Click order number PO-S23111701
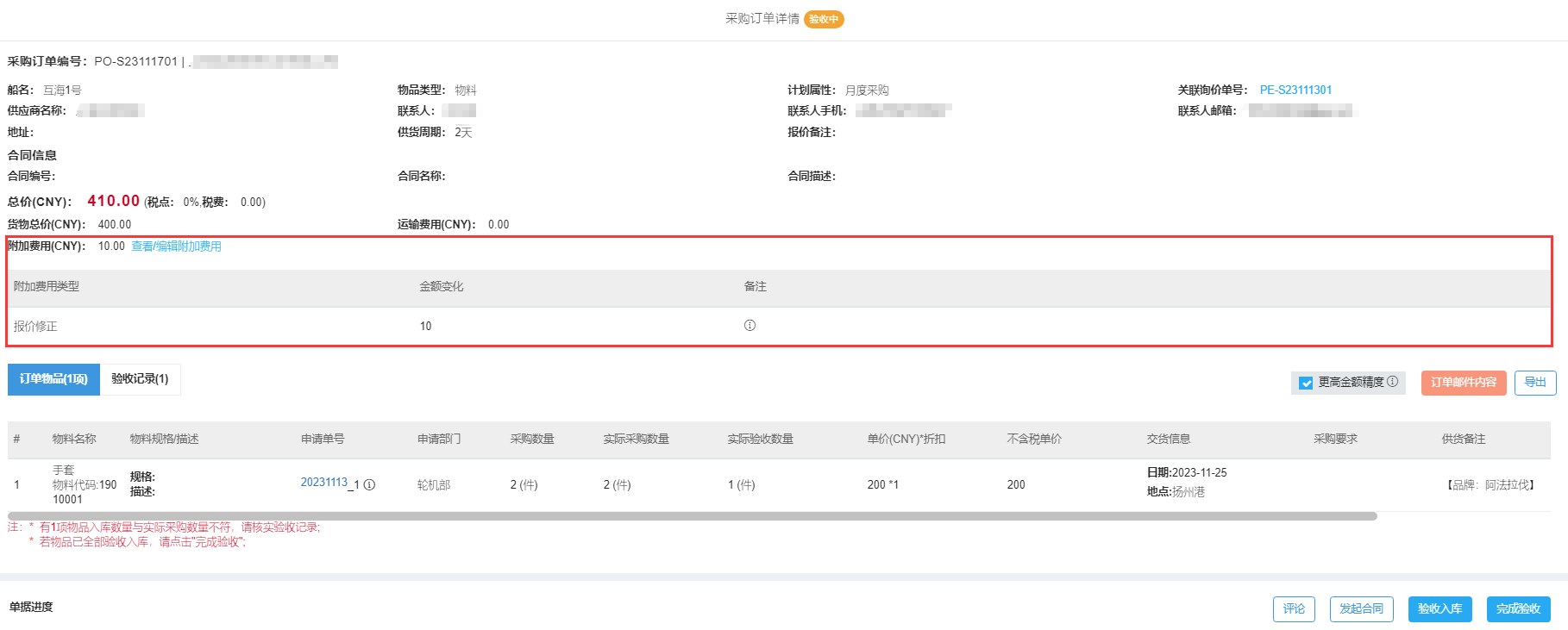The height and width of the screenshot is (630, 1568). click(x=135, y=61)
